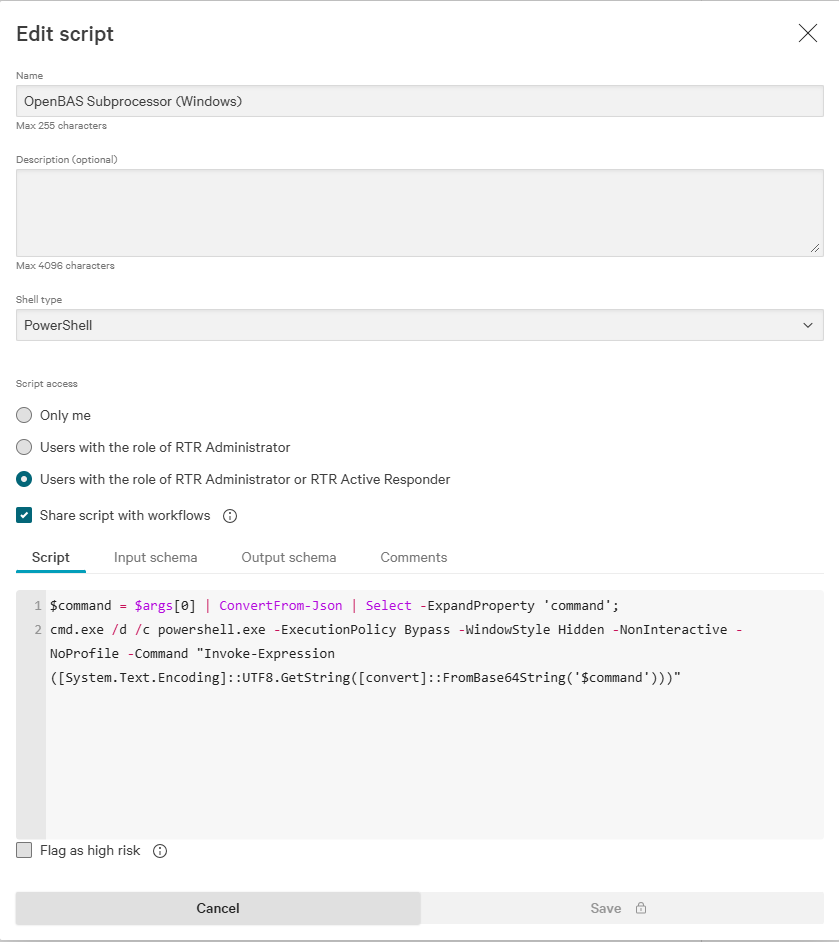Close the Edit script dialog with the X
Viewport: 839px width, 942px height.
click(808, 33)
